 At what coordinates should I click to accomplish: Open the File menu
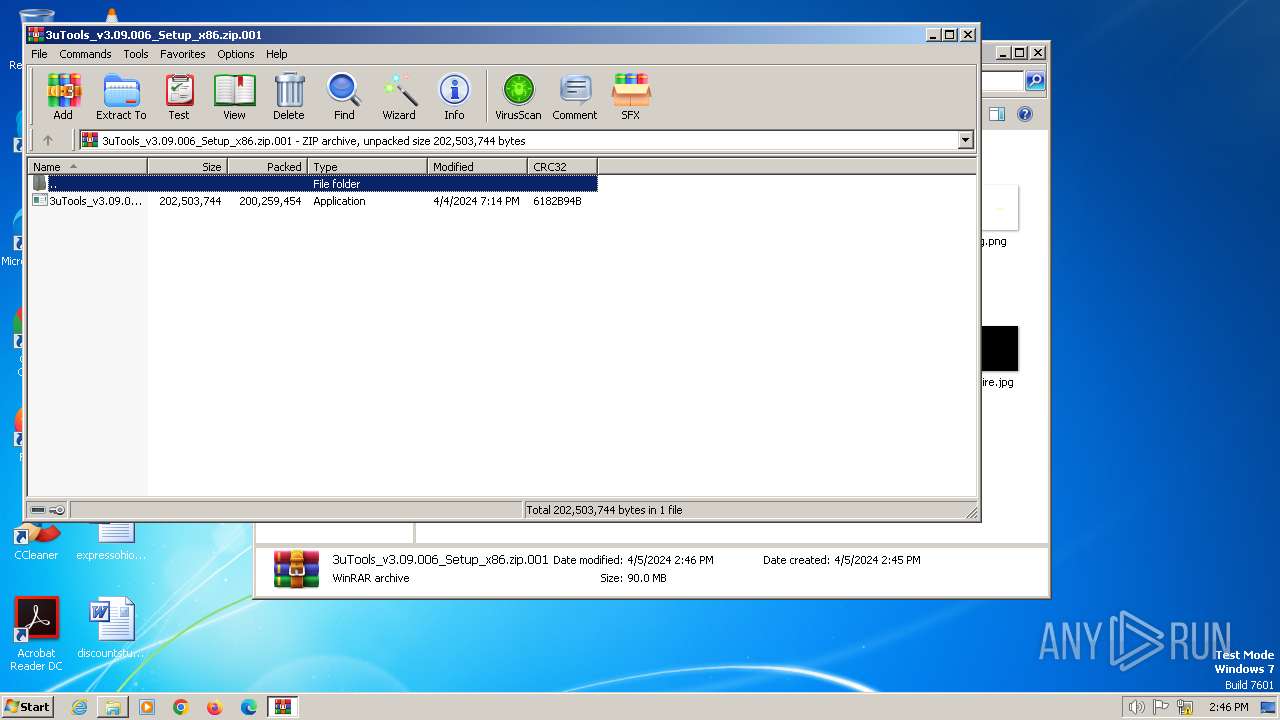pyautogui.click(x=39, y=54)
